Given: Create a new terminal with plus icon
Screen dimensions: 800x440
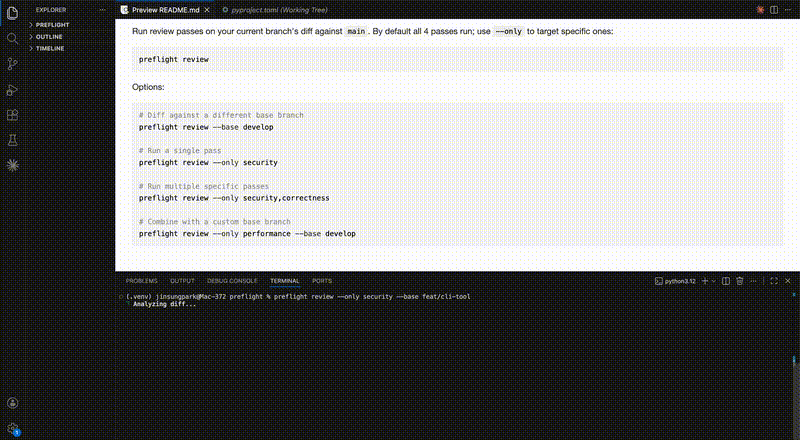Looking at the screenshot, I should pos(705,281).
